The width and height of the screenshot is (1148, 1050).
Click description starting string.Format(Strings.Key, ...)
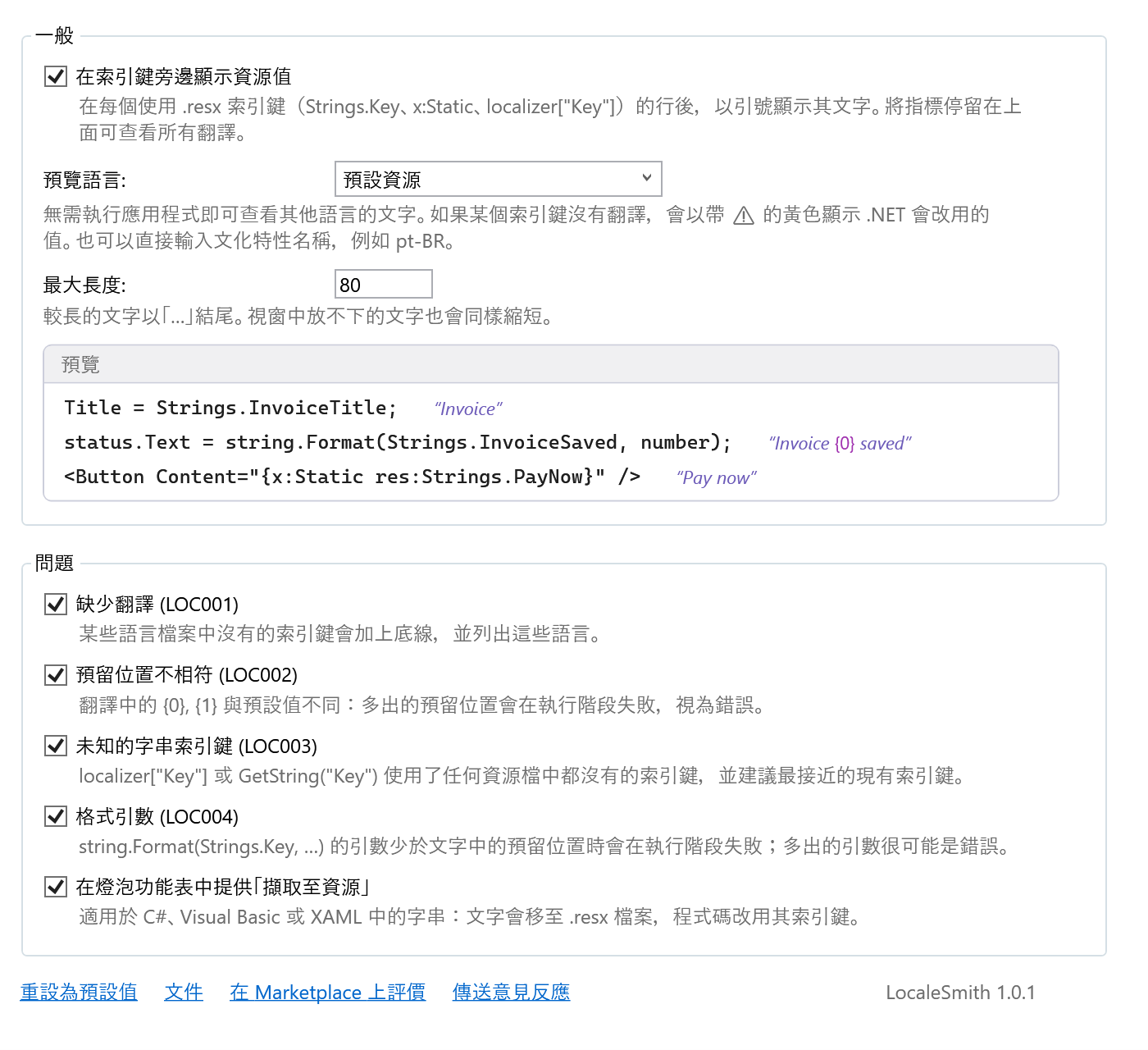[544, 846]
